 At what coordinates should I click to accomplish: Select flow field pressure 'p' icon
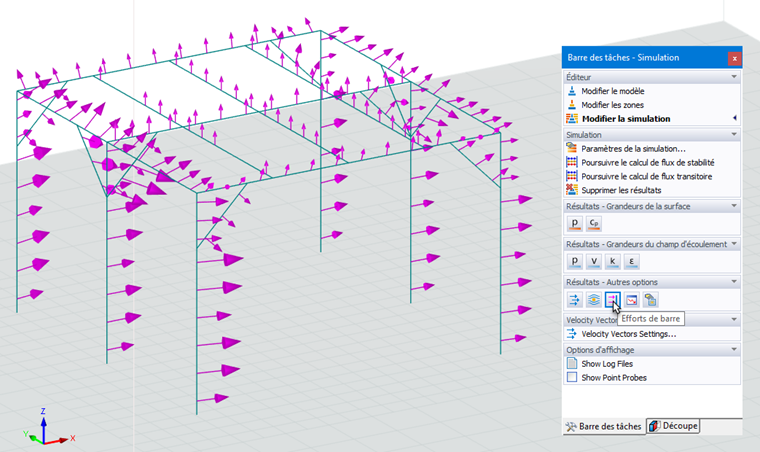point(575,261)
